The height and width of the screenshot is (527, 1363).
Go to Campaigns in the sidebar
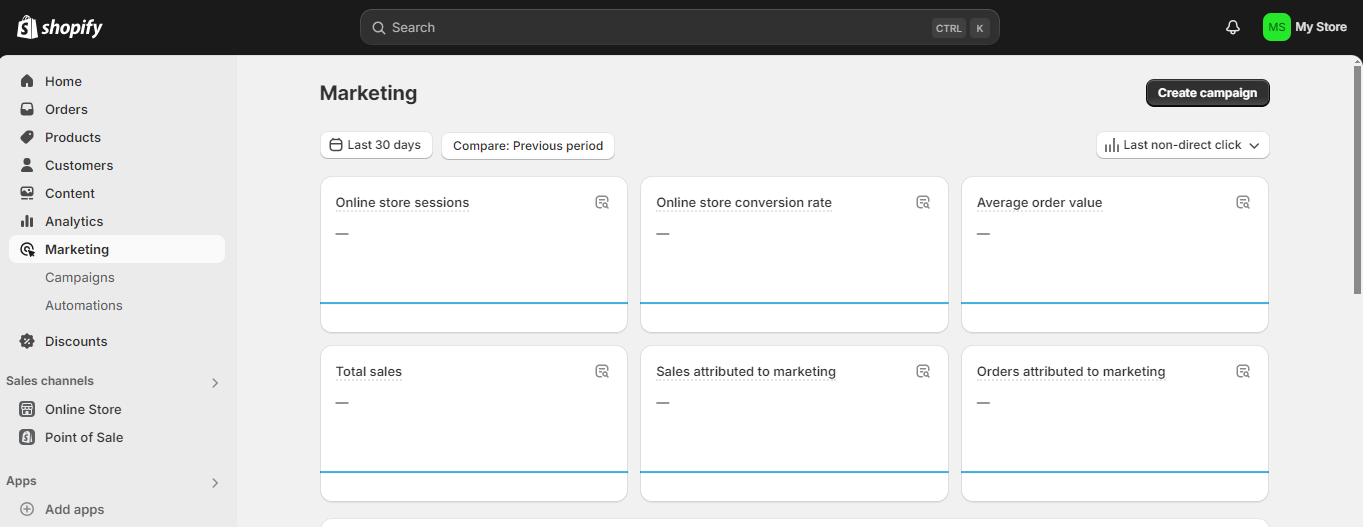pos(80,277)
